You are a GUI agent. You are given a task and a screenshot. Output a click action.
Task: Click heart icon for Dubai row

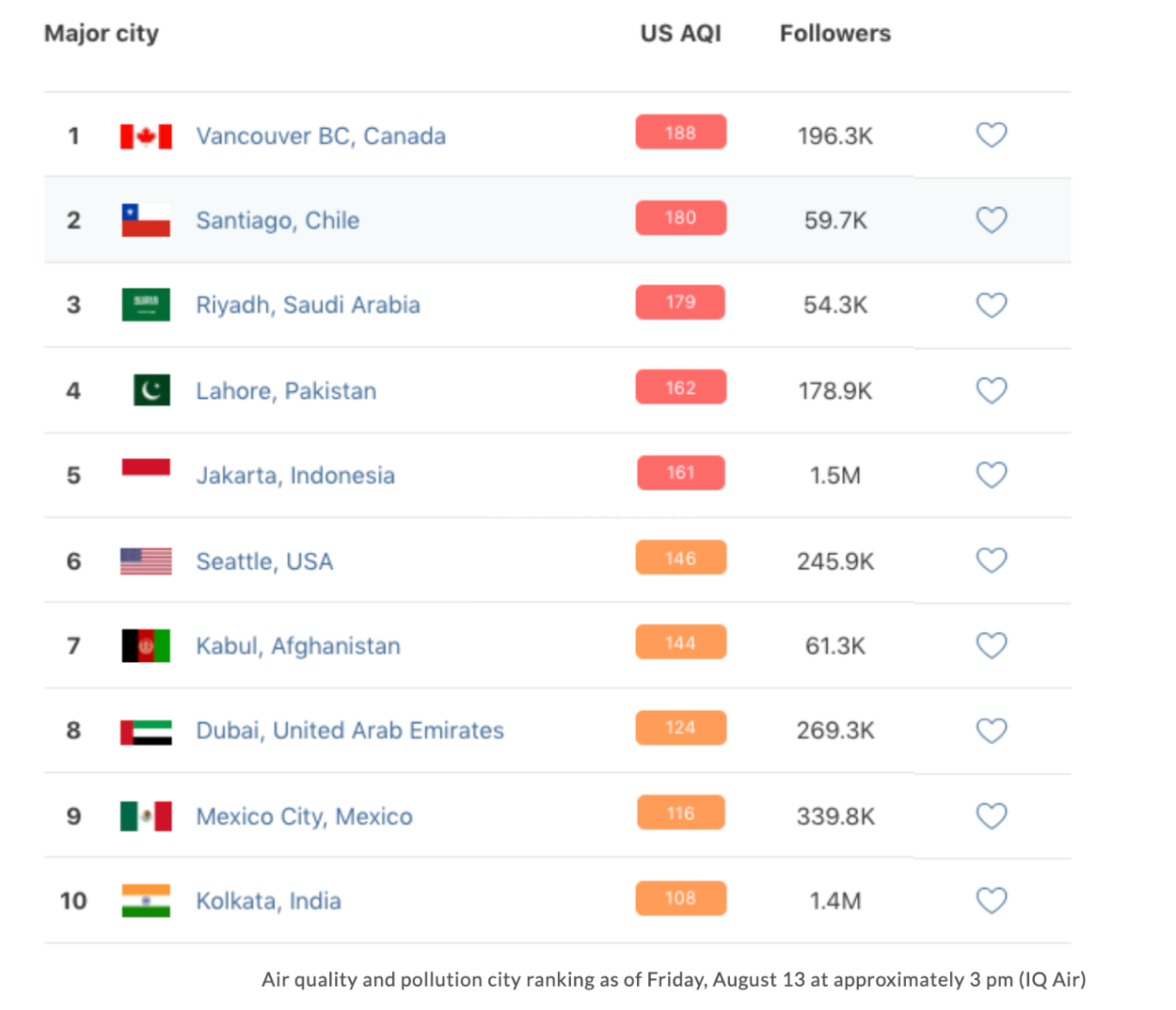(991, 731)
